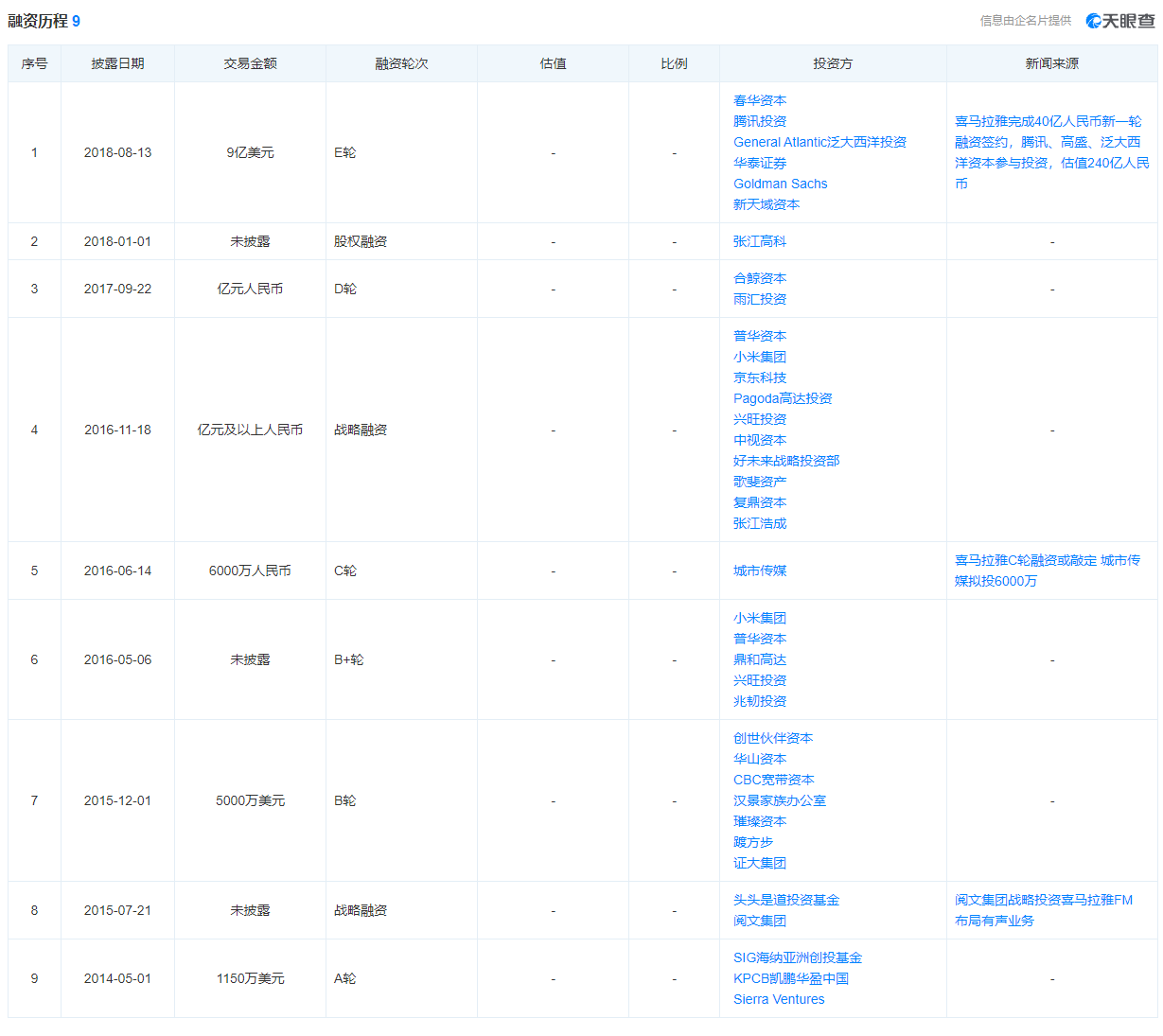Click the 融资轮次 column header
This screenshot has width=1163, height=1036.
(x=401, y=63)
